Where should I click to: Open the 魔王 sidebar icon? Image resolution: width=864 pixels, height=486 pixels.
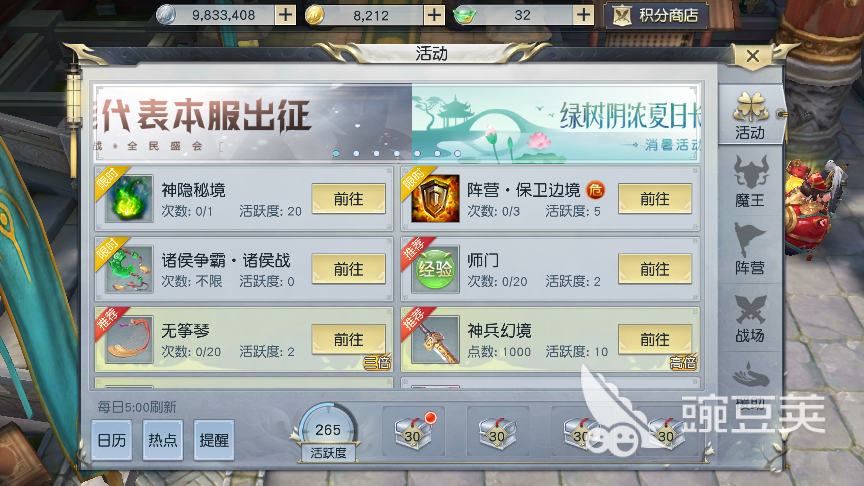(x=750, y=181)
